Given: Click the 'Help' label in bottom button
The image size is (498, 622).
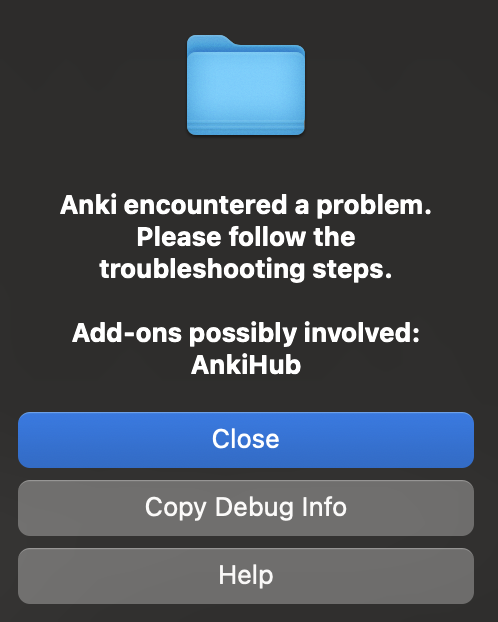Looking at the screenshot, I should point(246,575).
